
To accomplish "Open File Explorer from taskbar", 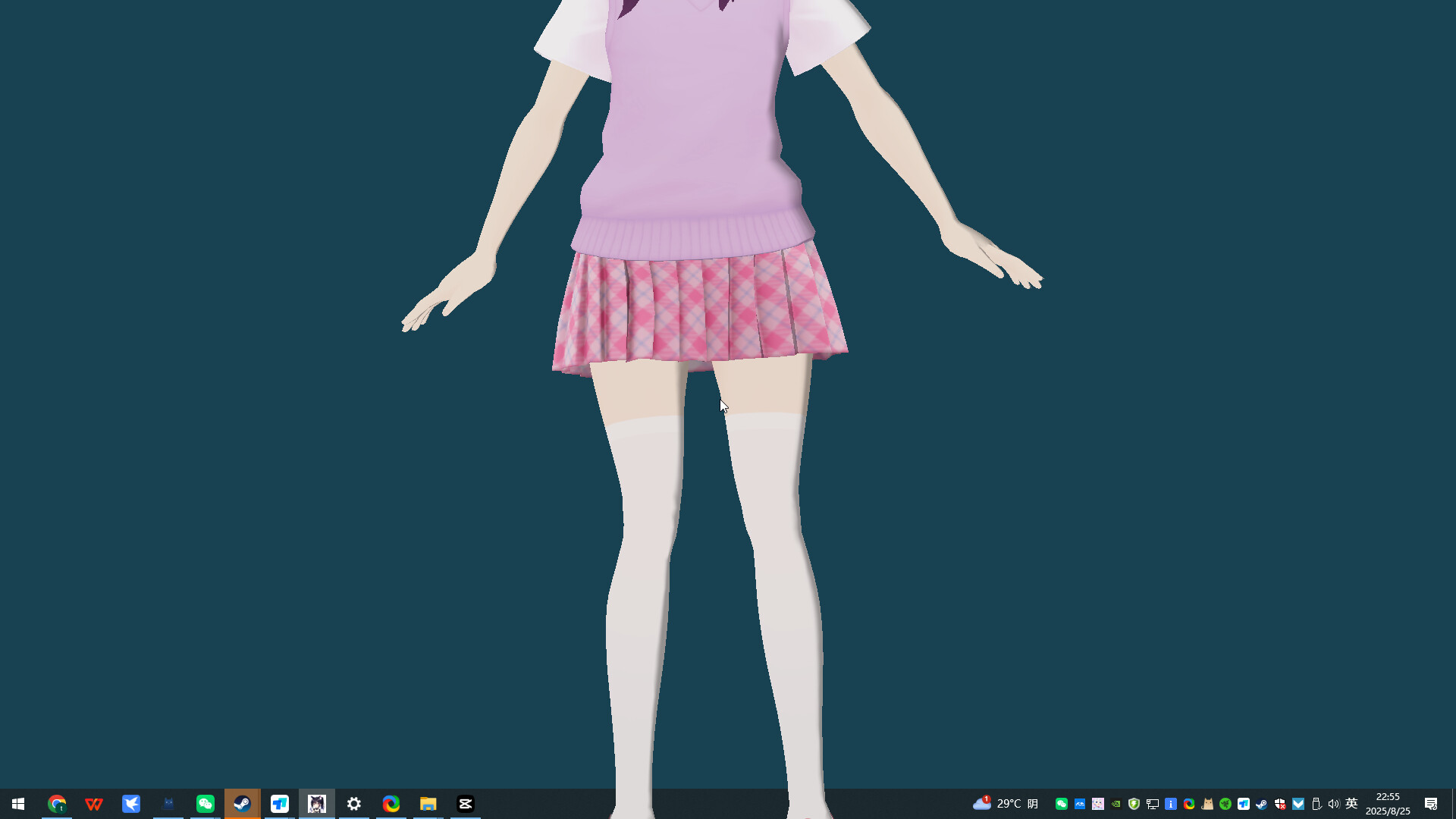I will (428, 804).
